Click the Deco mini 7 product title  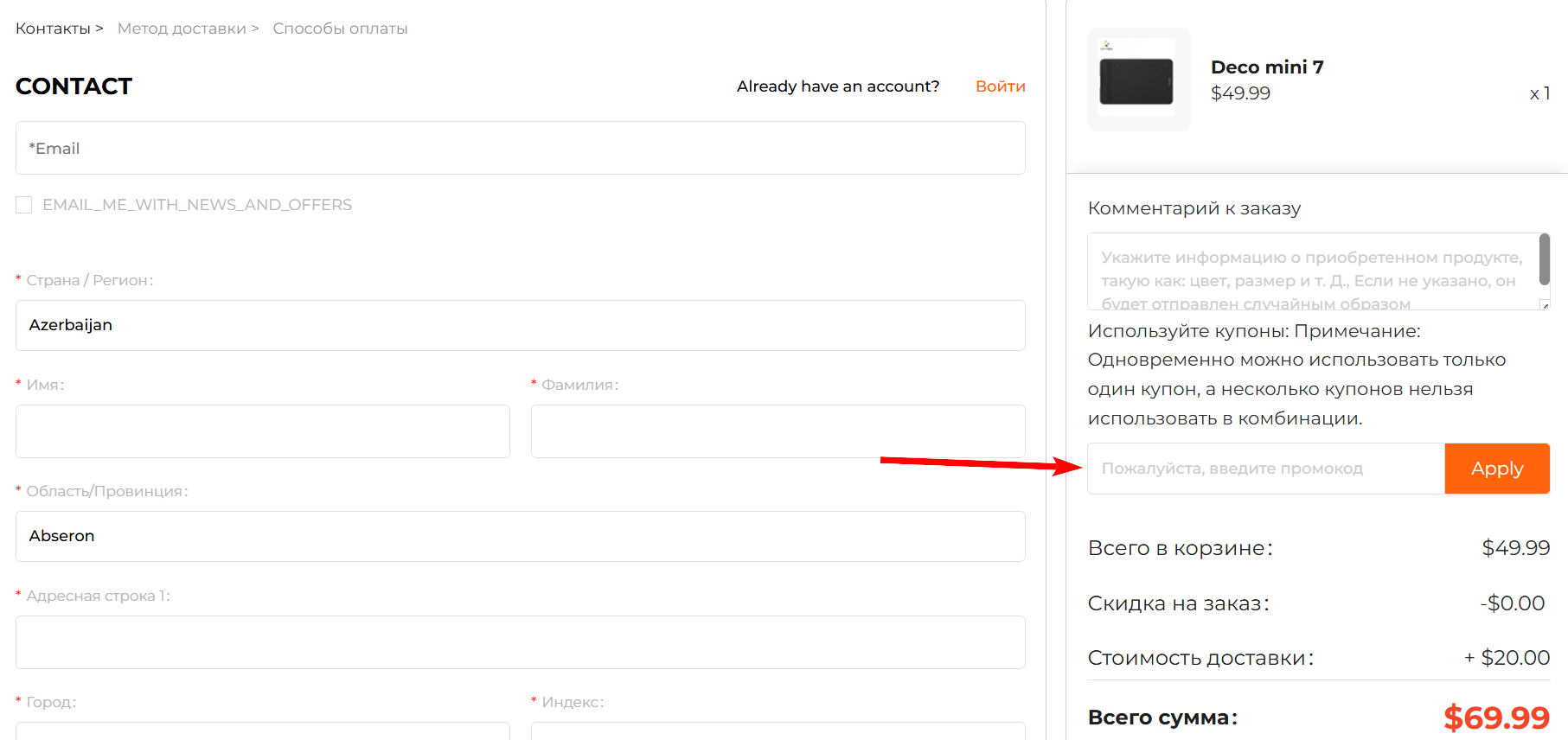click(1267, 67)
